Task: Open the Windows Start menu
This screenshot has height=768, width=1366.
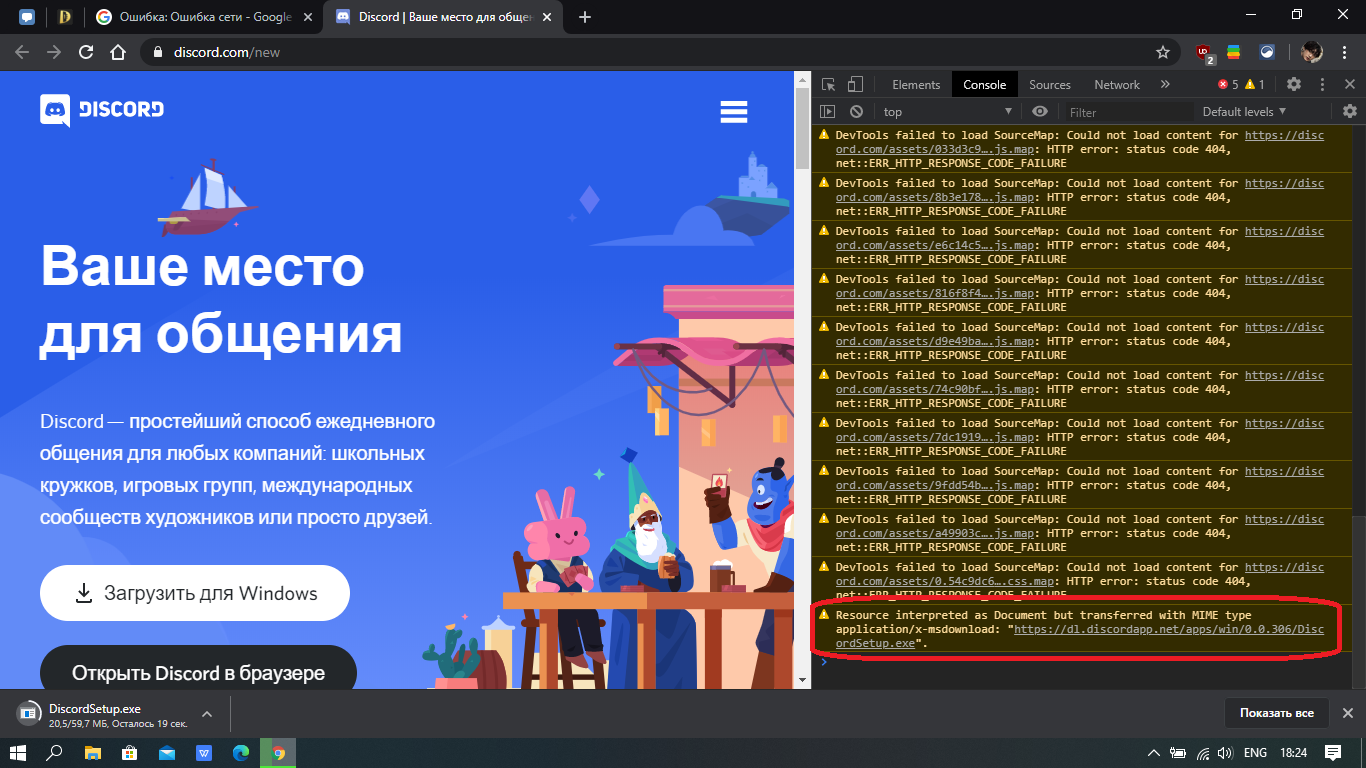Action: 17,752
